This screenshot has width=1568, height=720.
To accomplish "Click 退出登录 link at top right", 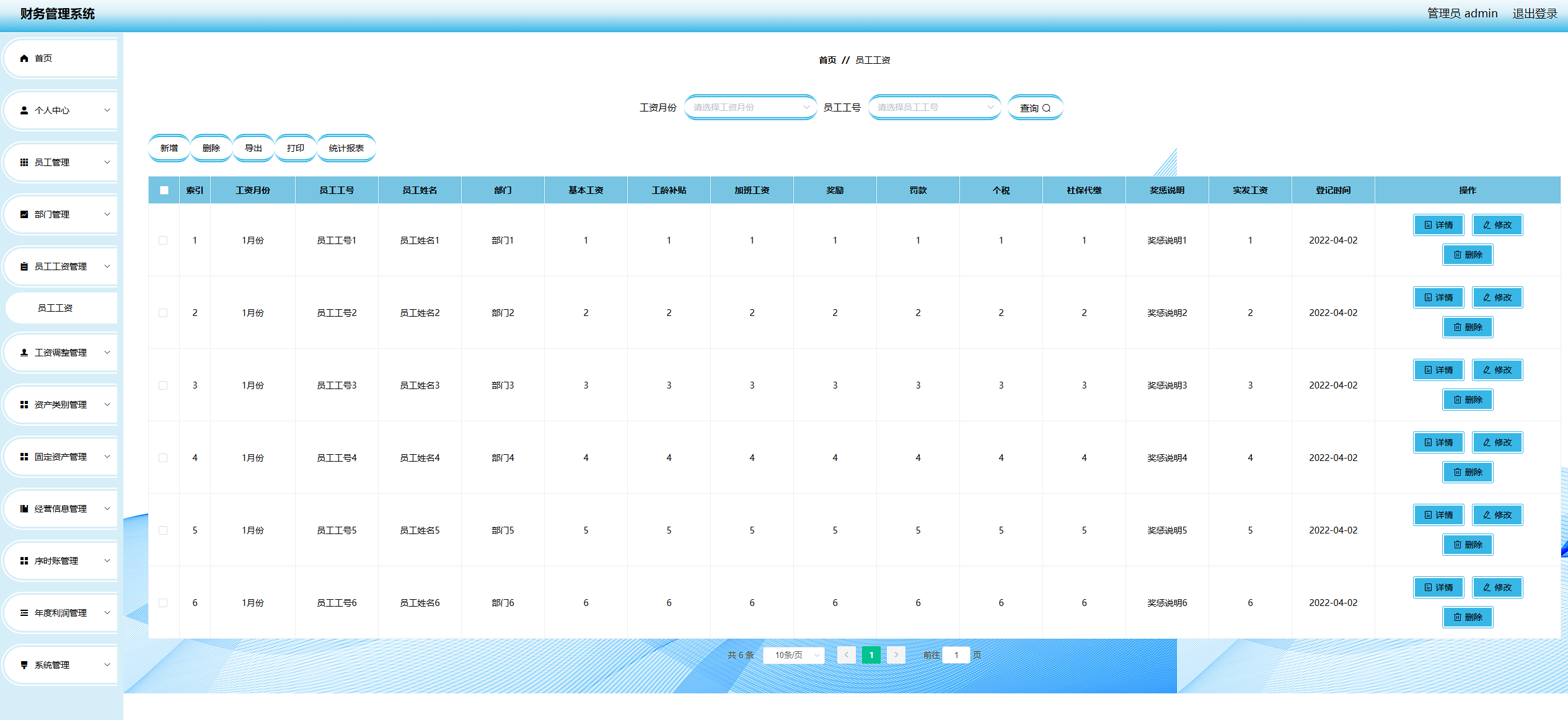I will 1534,14.
